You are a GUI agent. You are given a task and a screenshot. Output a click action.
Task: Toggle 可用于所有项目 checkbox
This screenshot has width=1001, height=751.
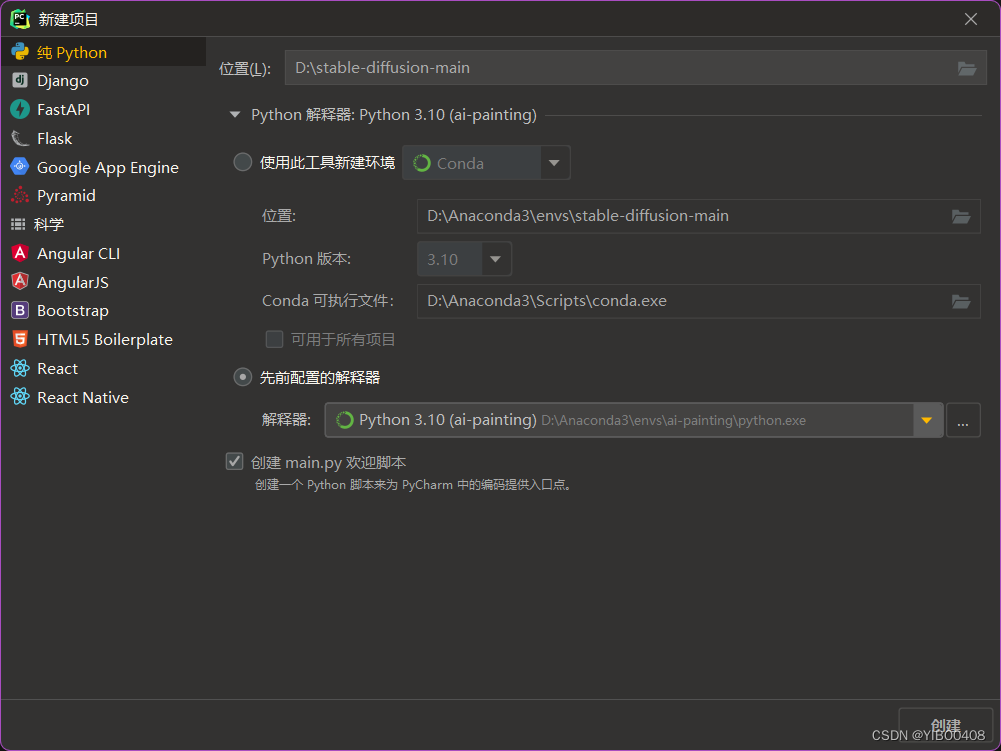[275, 339]
